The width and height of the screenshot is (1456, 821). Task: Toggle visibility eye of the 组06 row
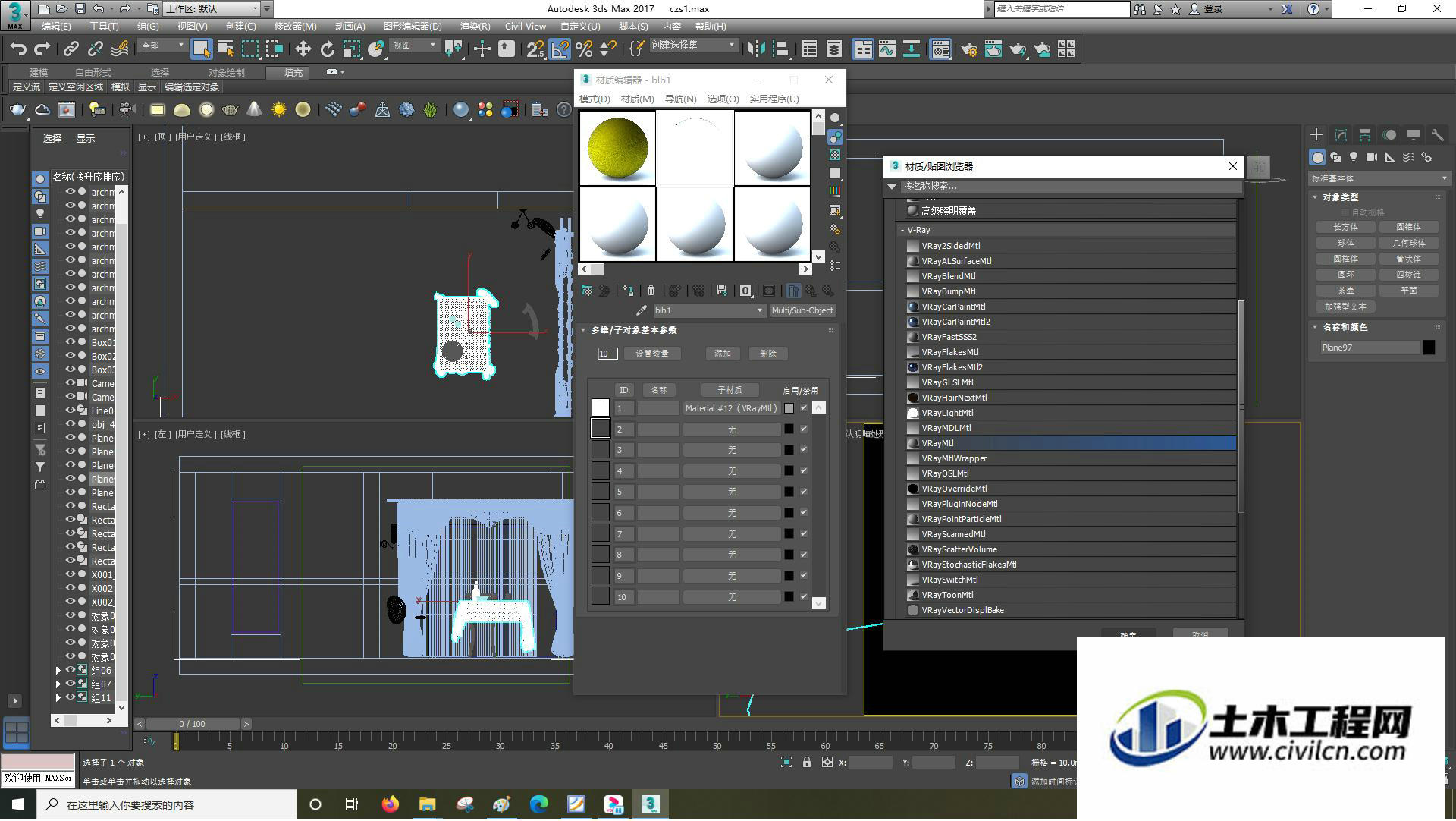coord(70,670)
